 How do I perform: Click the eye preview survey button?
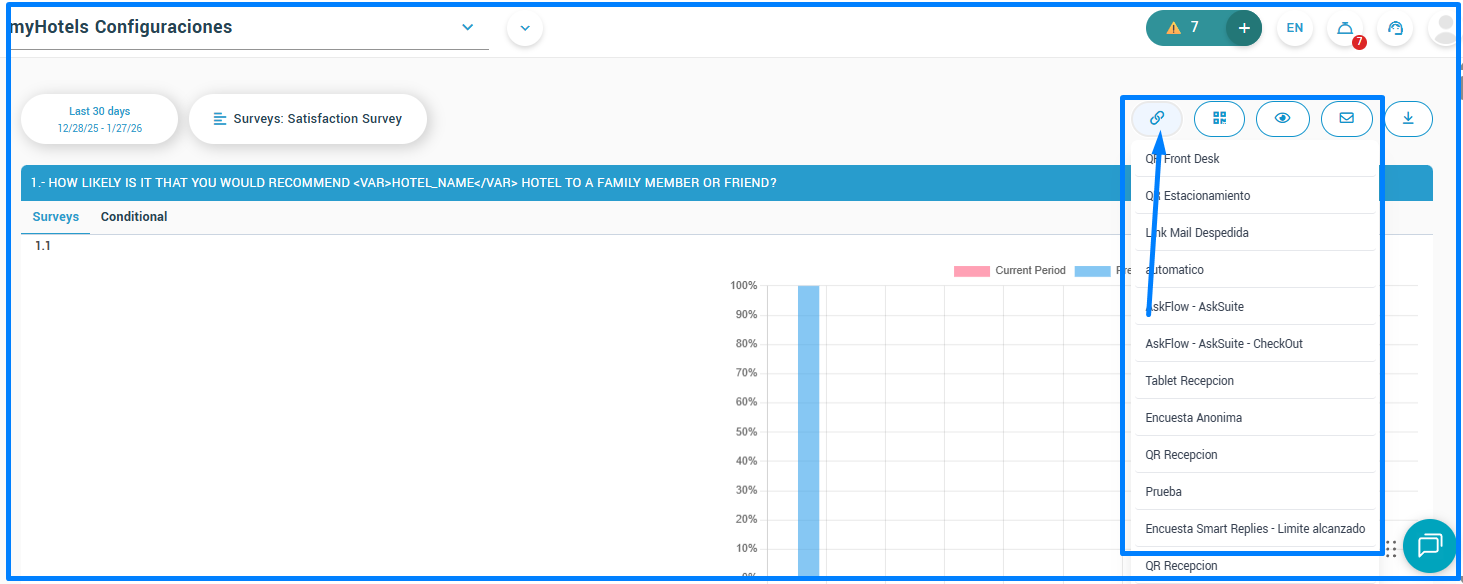tap(1282, 118)
